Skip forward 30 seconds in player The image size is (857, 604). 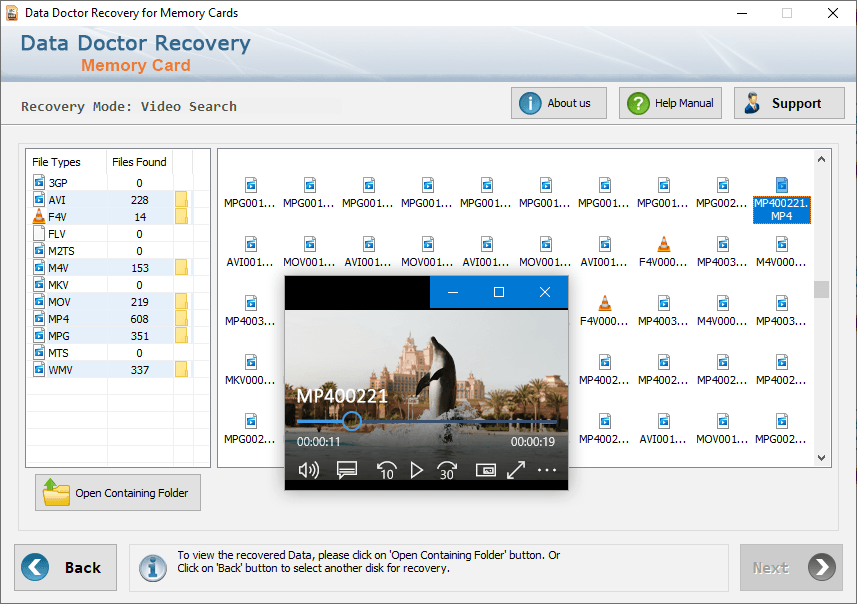click(447, 470)
